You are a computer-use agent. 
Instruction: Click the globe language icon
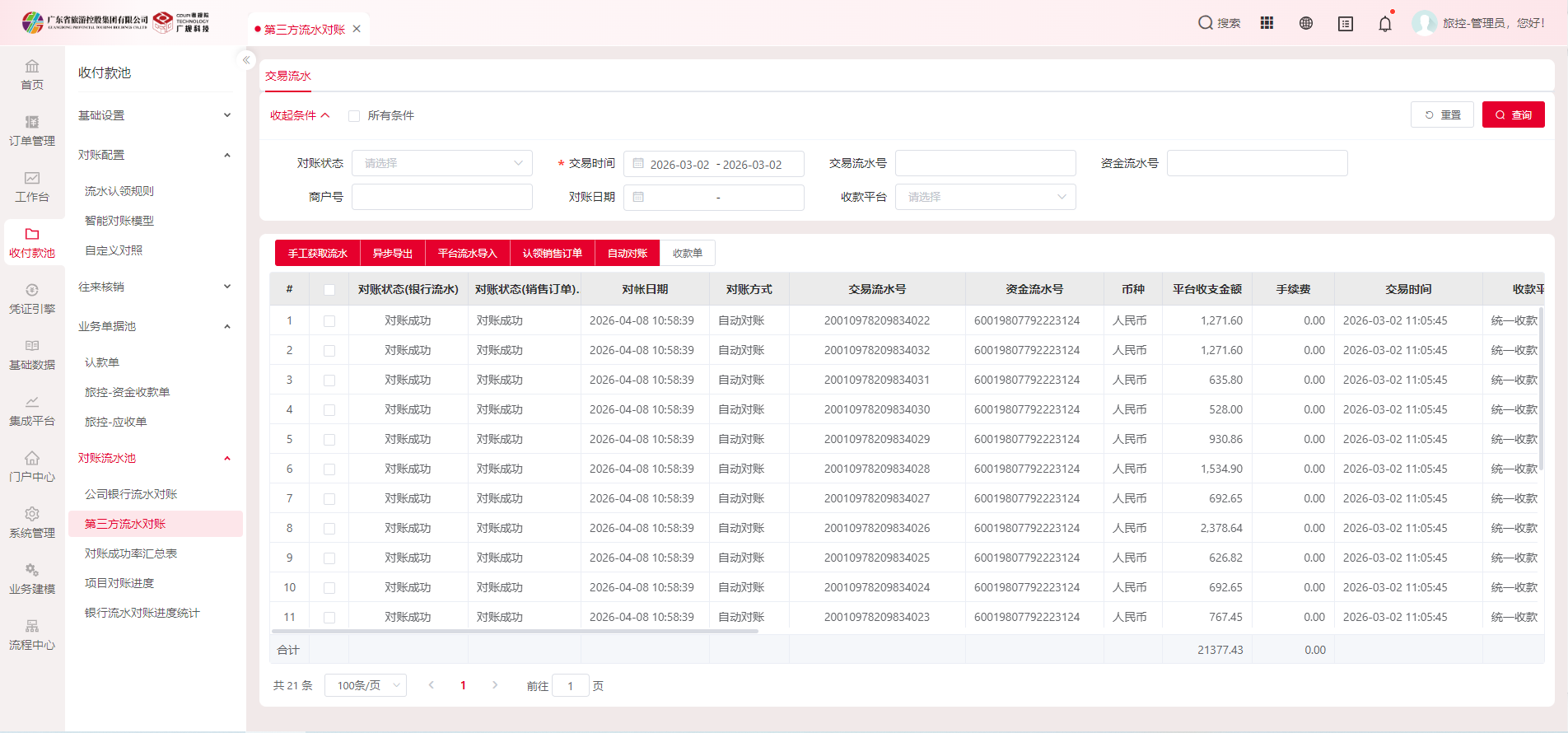pos(1306,23)
